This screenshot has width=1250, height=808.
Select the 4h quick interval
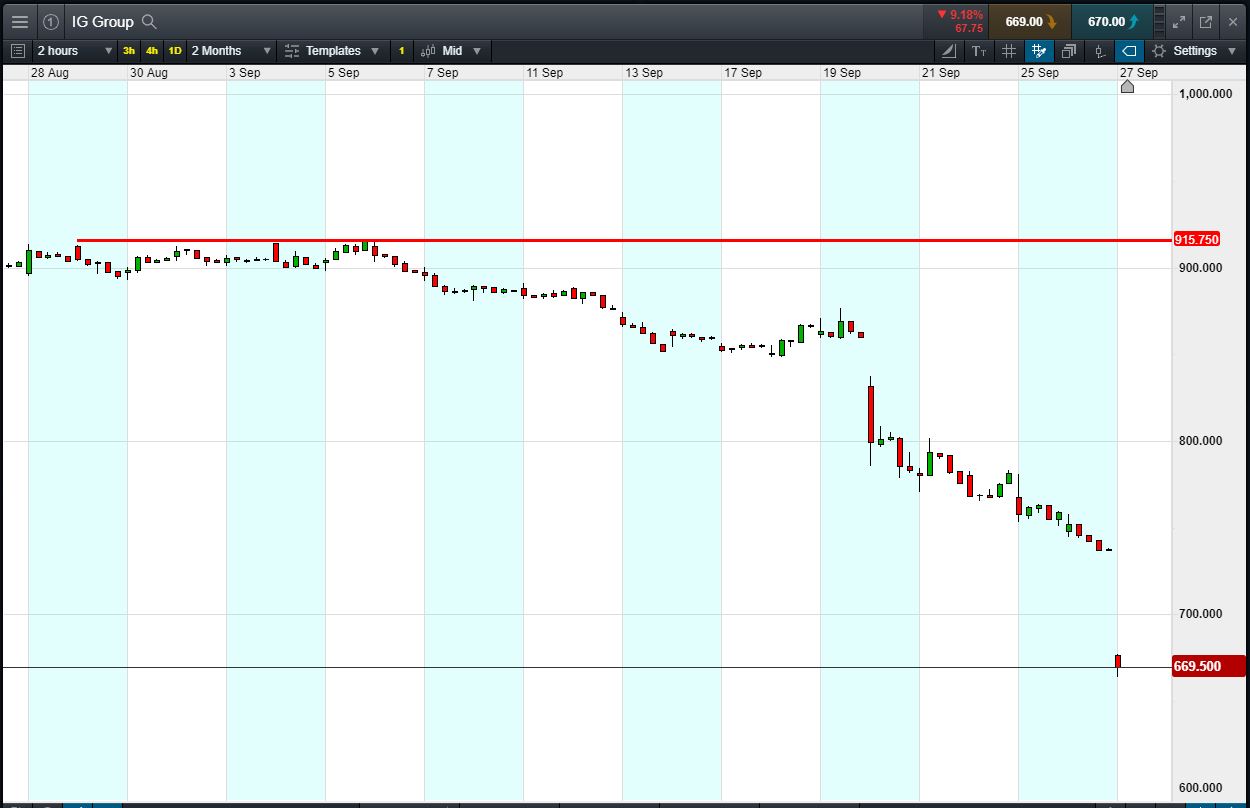pos(152,51)
